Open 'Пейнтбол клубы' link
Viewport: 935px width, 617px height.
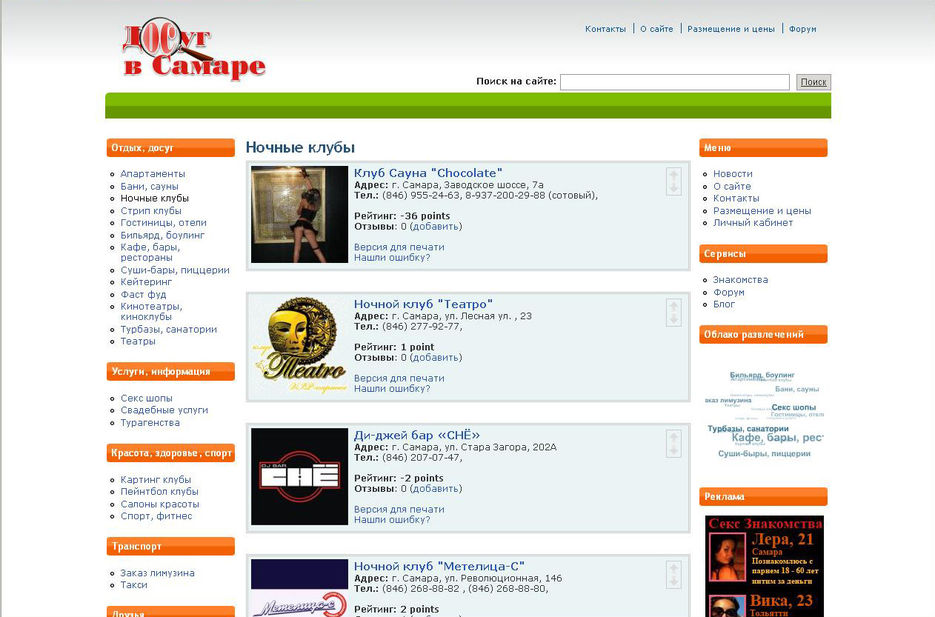point(159,491)
